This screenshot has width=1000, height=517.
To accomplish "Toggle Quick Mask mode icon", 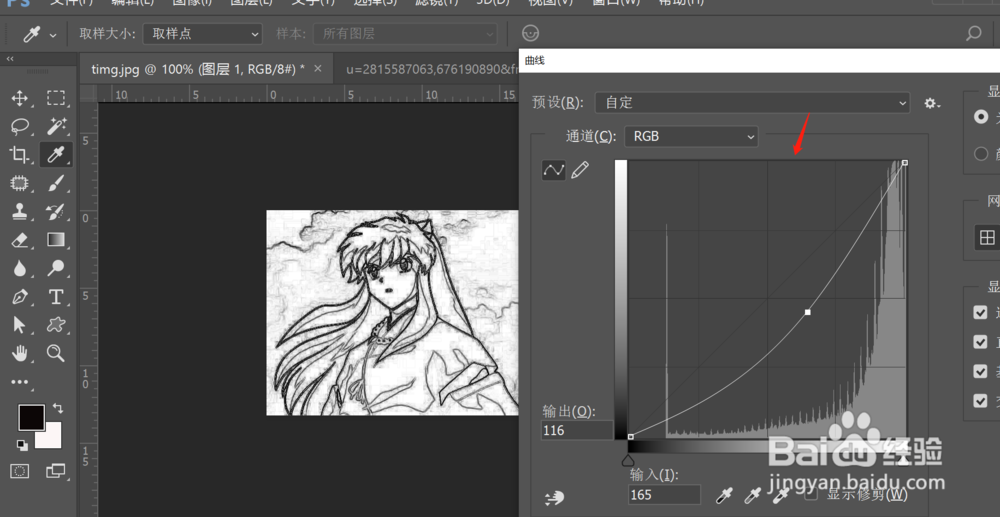I will click(x=20, y=471).
